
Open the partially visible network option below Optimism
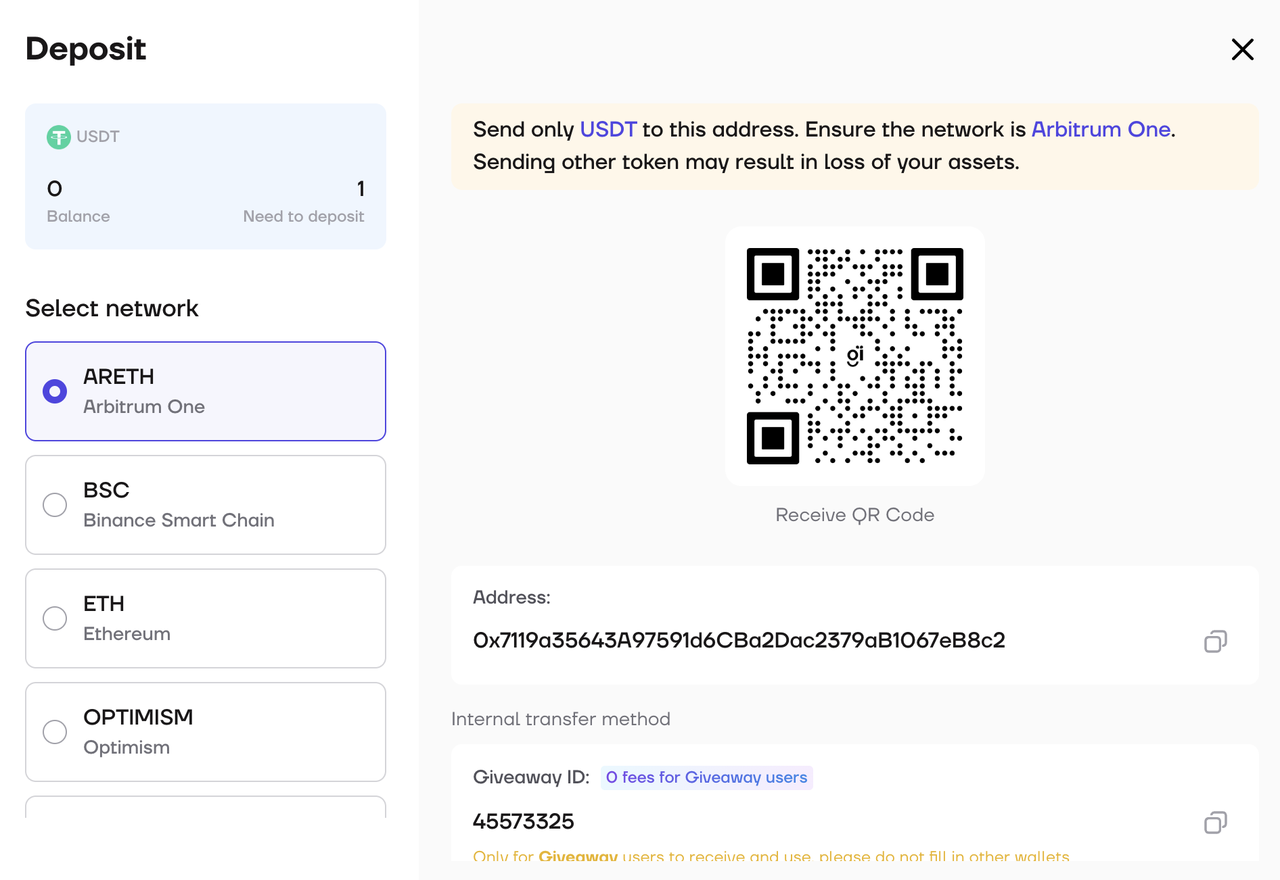pos(205,807)
